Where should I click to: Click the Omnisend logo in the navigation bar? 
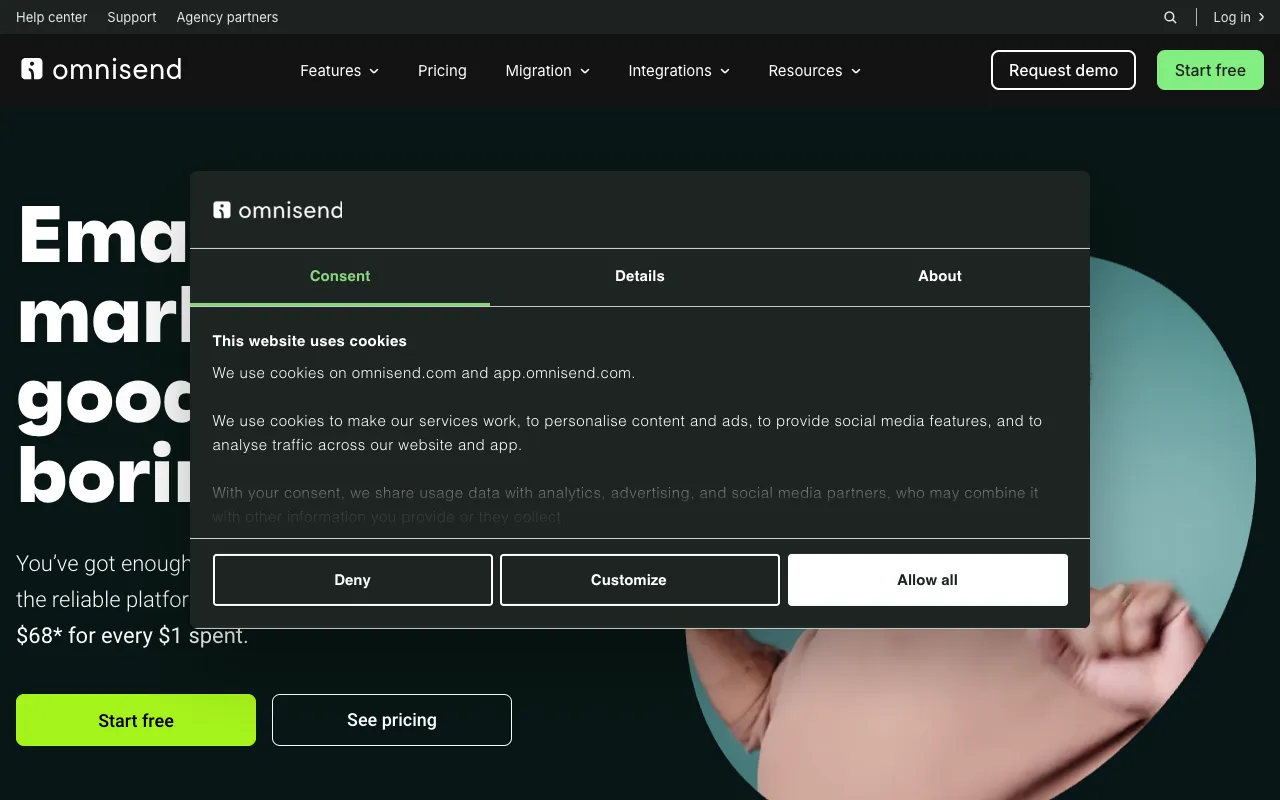[x=100, y=70]
